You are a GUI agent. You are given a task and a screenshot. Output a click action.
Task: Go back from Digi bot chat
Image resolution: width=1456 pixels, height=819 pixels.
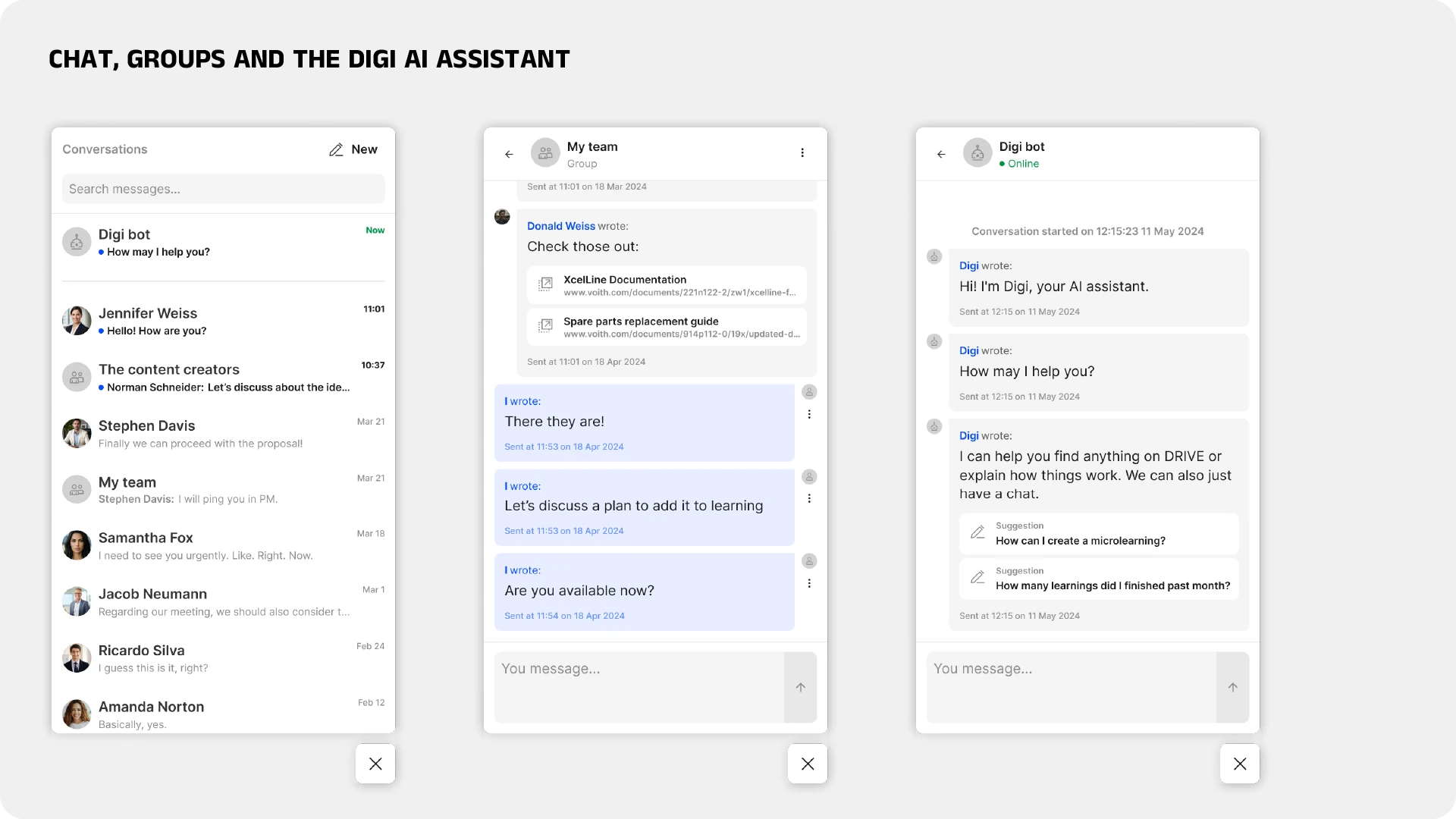coord(941,154)
